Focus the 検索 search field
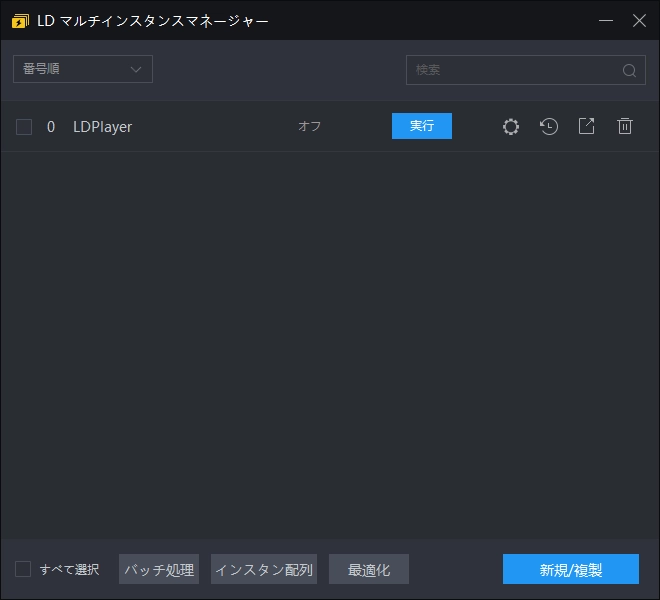 (526, 70)
